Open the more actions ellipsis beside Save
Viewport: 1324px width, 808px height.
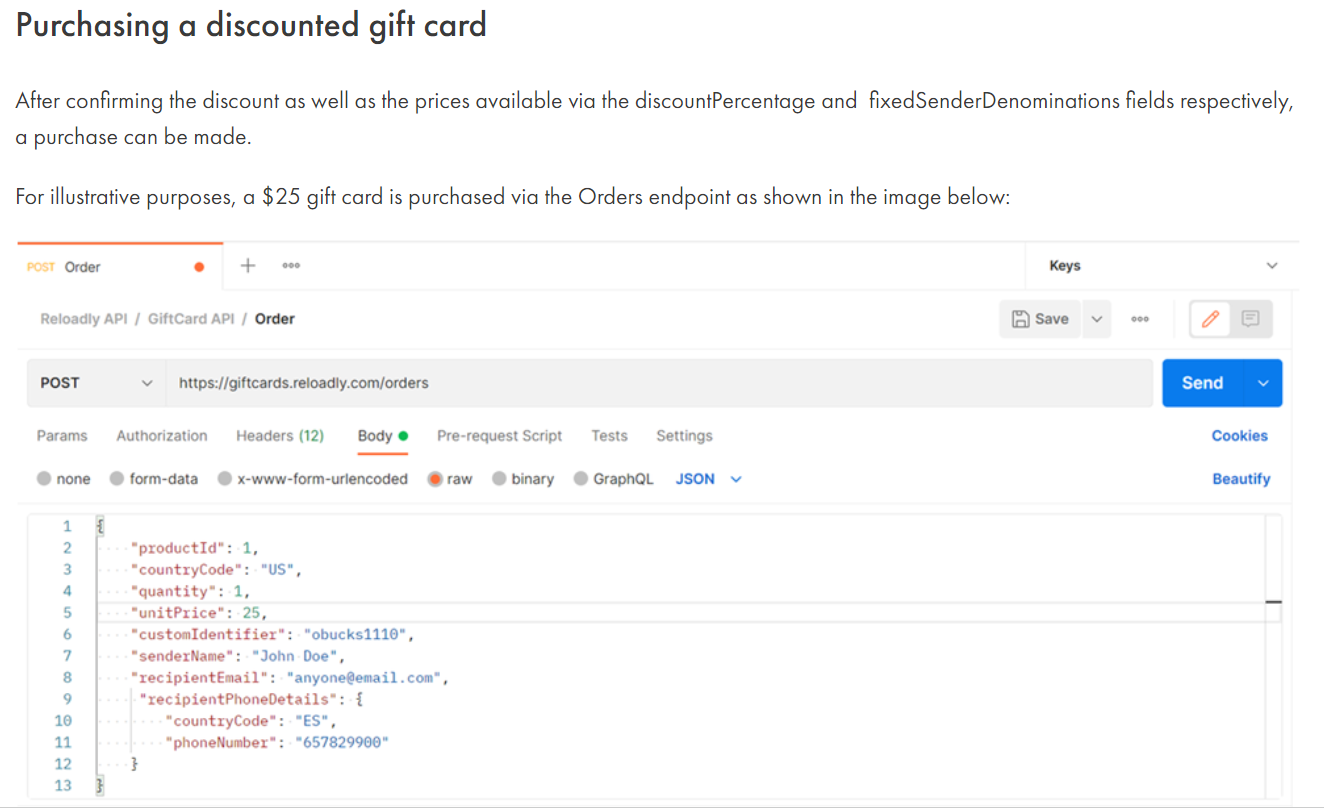pyautogui.click(x=1140, y=319)
